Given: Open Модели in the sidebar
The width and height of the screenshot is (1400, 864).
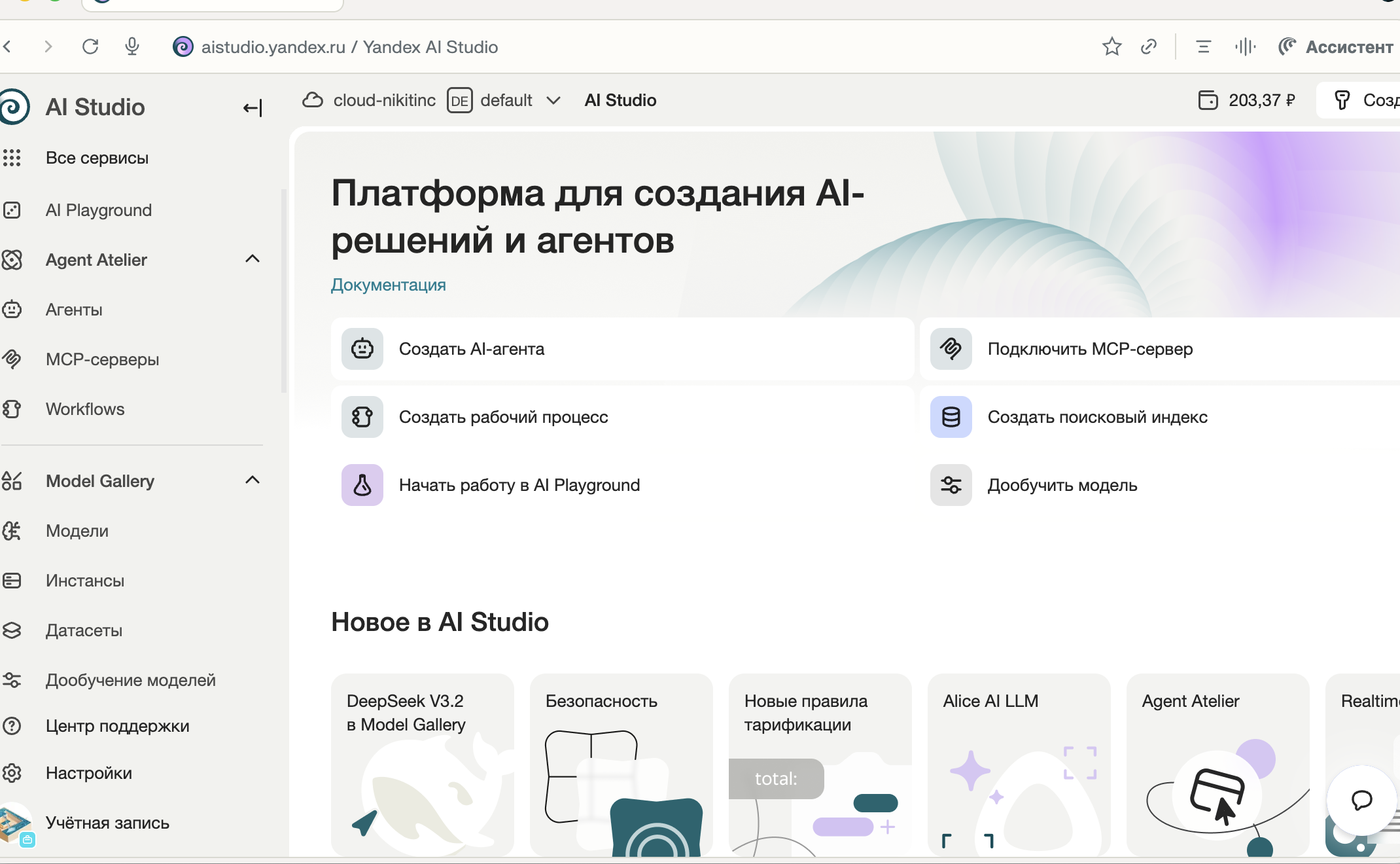Looking at the screenshot, I should (x=77, y=531).
